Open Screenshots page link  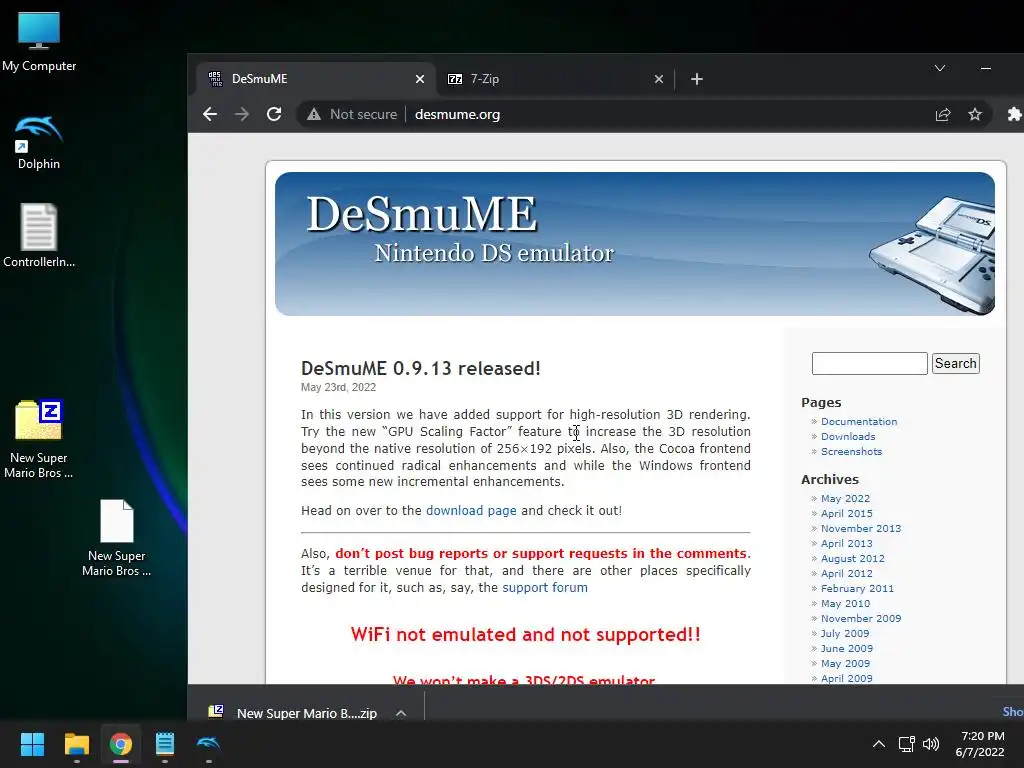tap(851, 452)
